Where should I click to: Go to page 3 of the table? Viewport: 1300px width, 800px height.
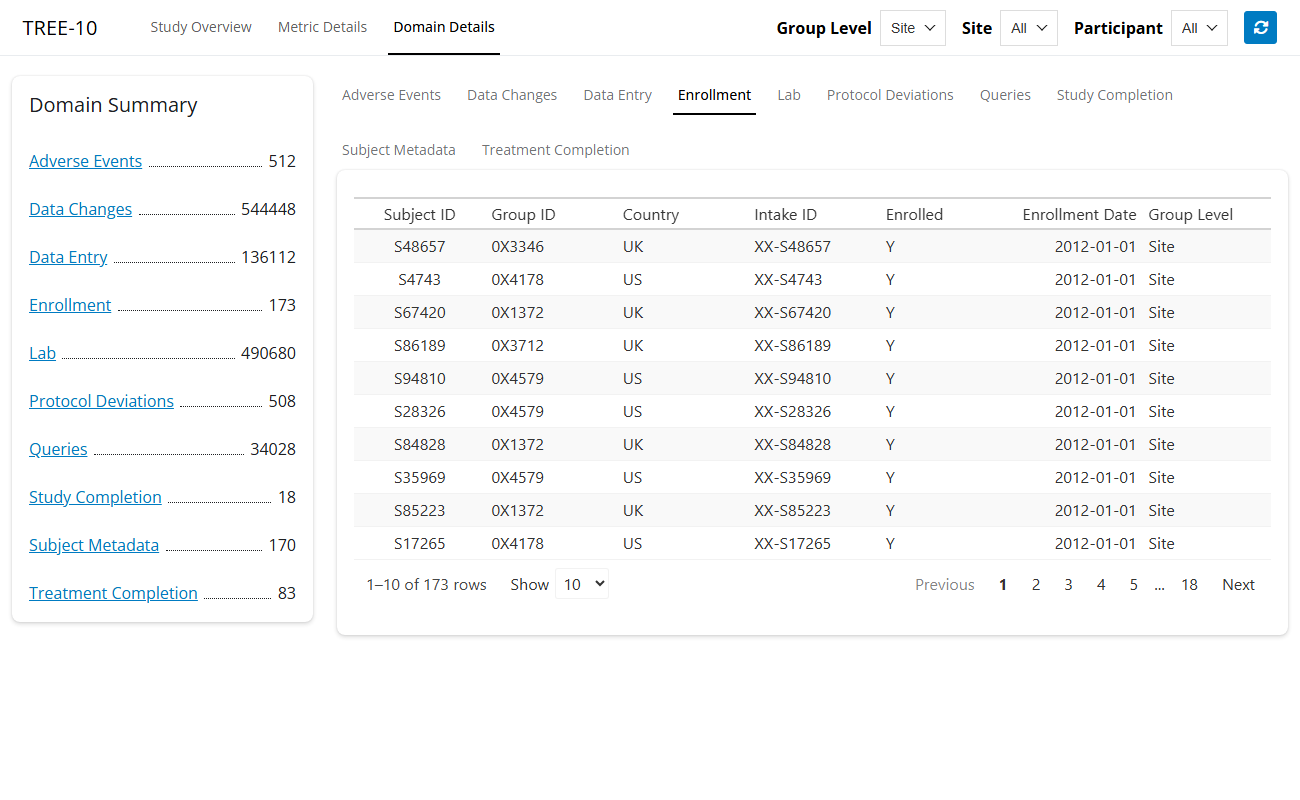pos(1068,585)
